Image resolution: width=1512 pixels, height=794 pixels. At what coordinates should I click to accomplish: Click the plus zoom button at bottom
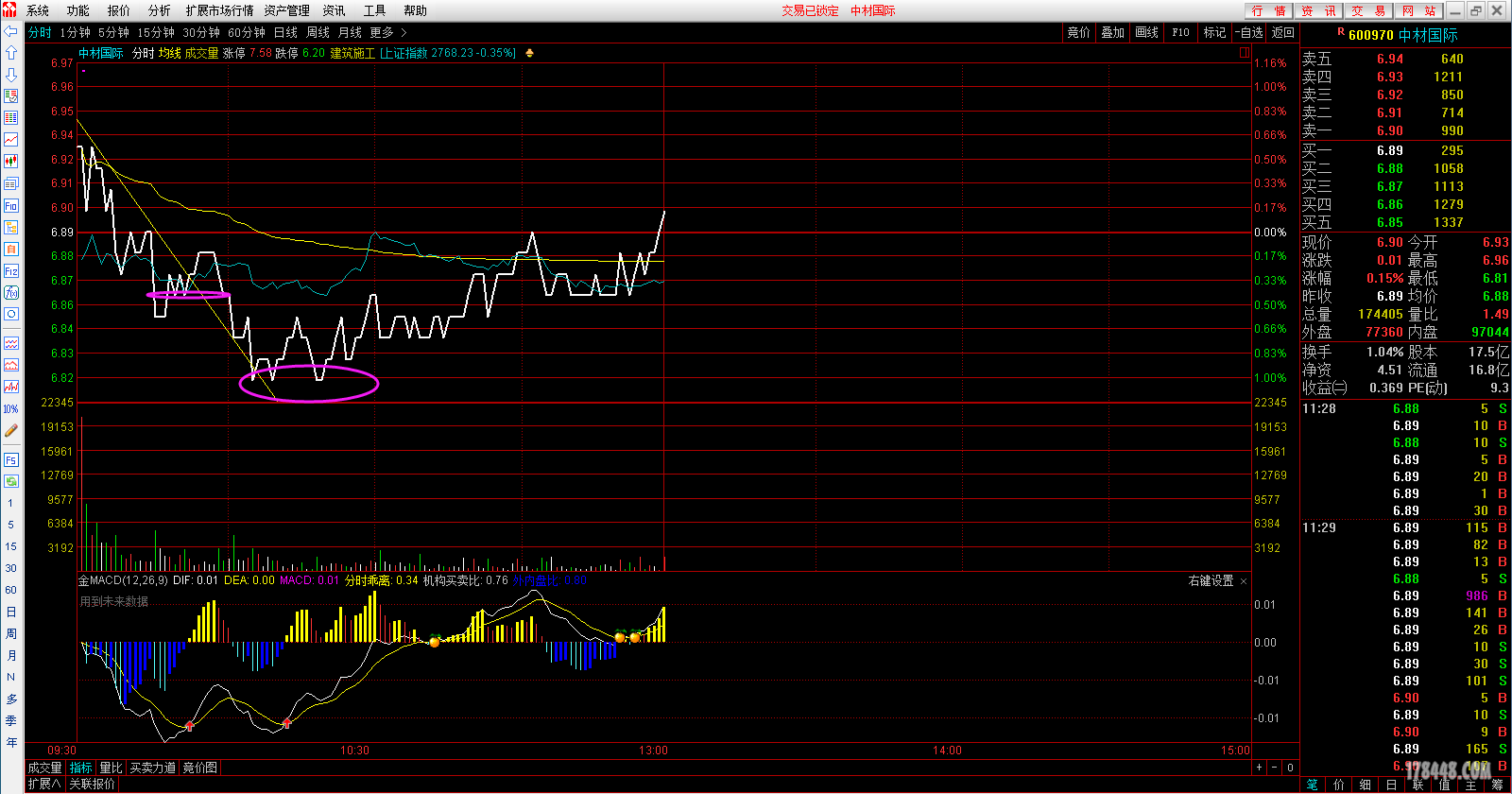click(x=1259, y=768)
